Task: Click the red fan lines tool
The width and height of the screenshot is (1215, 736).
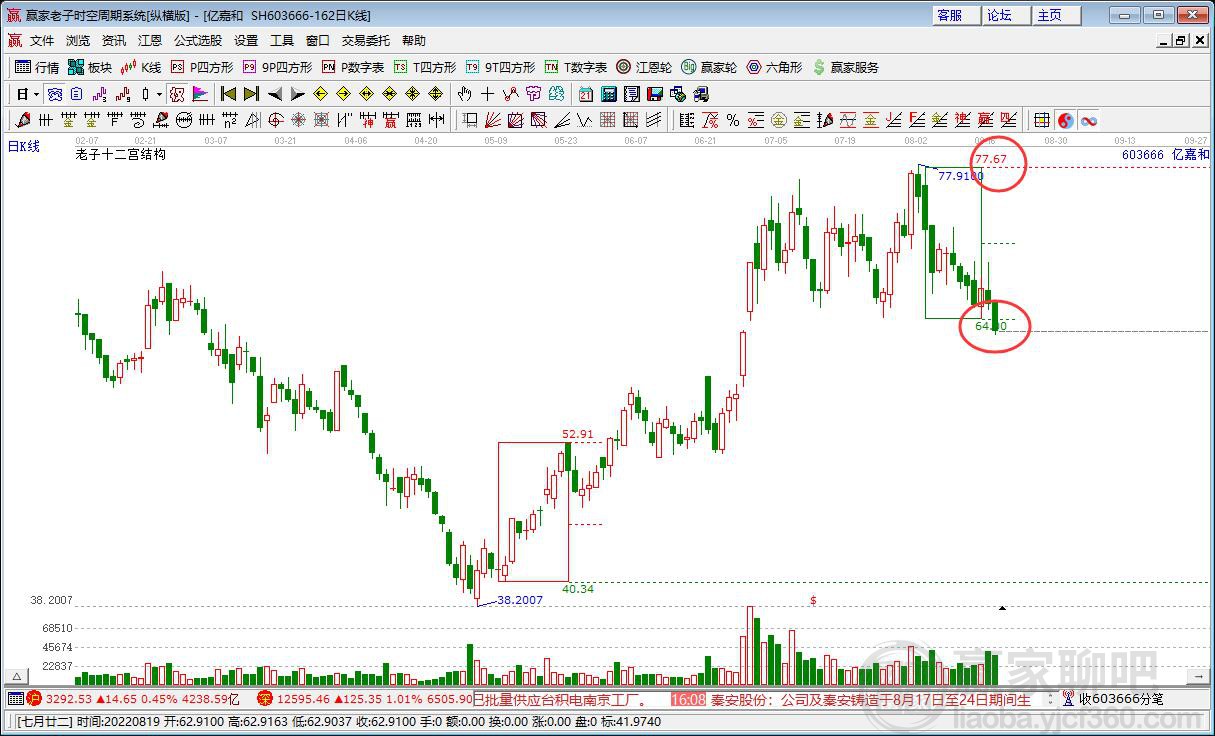Action: tap(492, 120)
